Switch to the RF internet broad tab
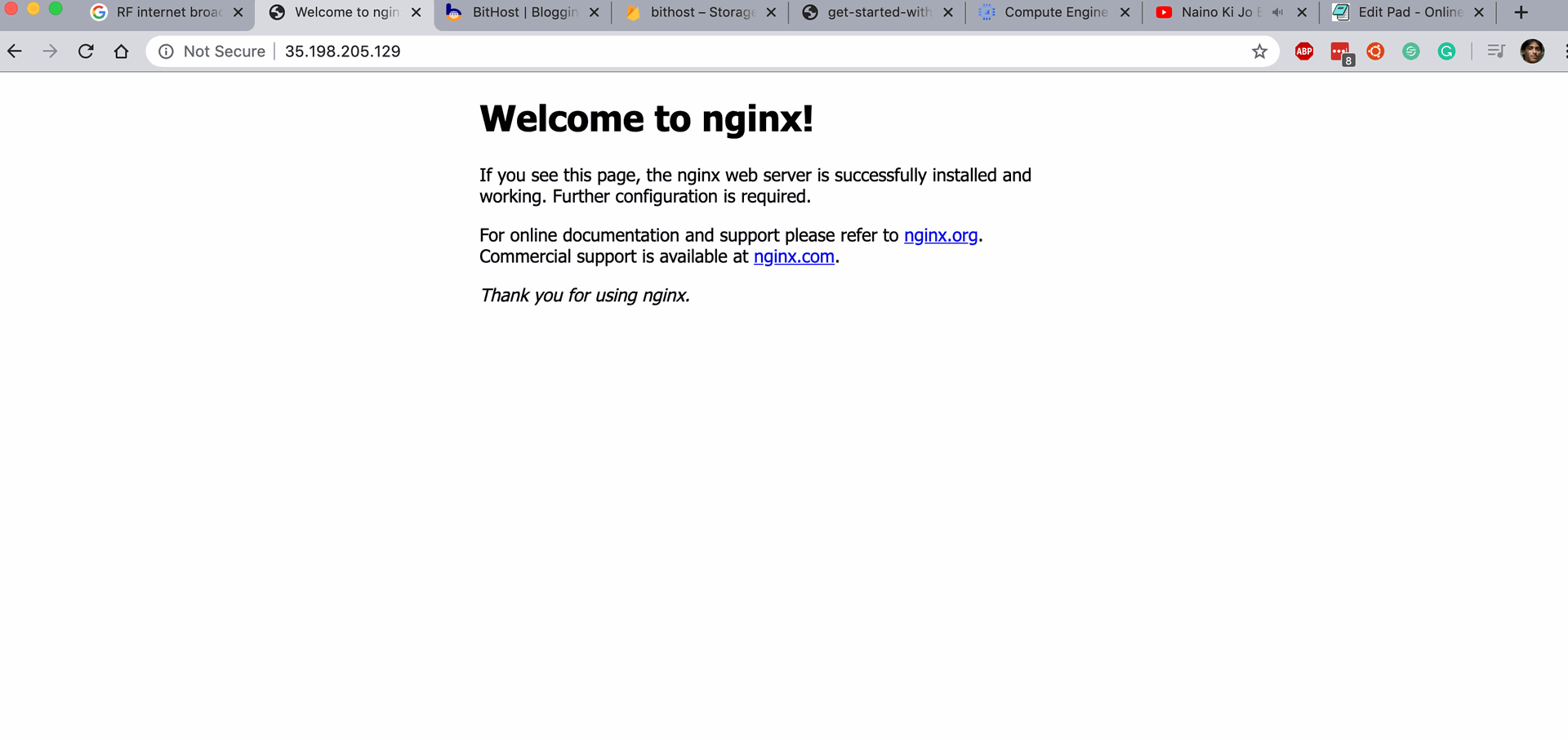The width and height of the screenshot is (1568, 740). point(167,12)
